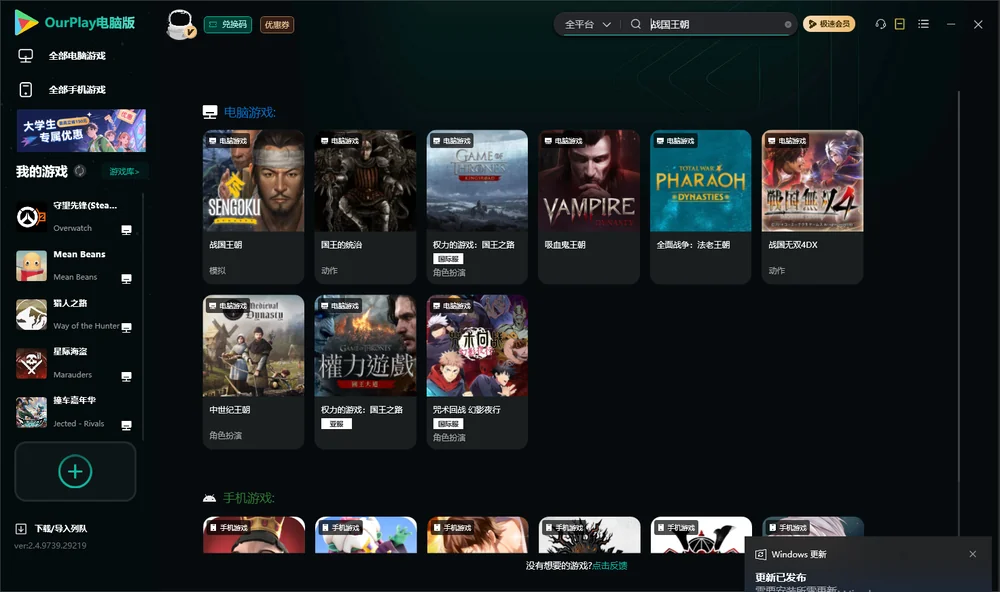This screenshot has width=1000, height=592.
Task: Click the PC icon on Mean Beans row
Action: [126, 279]
